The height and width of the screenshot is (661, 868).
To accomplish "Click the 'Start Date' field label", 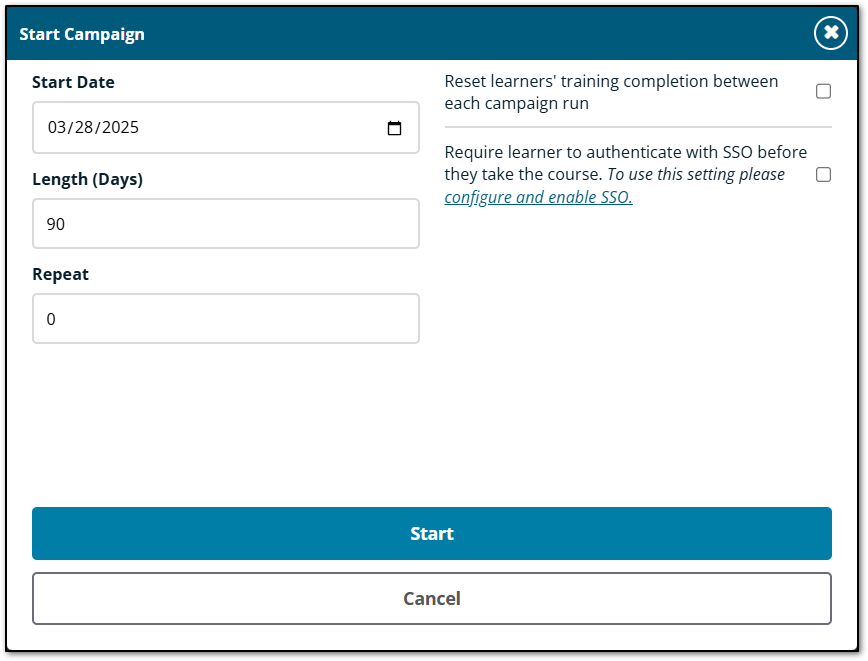I will click(73, 83).
